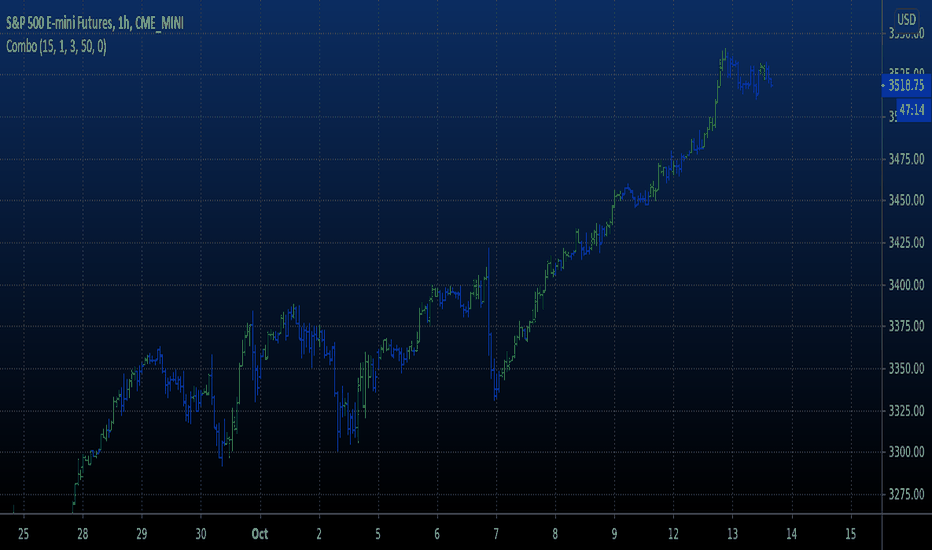This screenshot has height=550, width=932.
Task: Click date 15 on the time axis
Action: [851, 534]
